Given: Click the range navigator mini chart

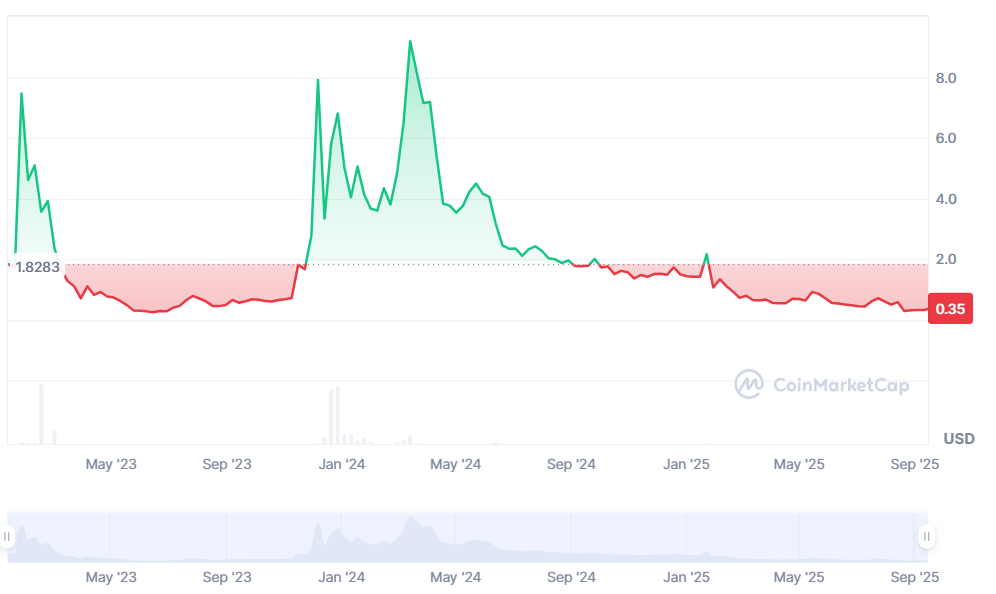Looking at the screenshot, I should pyautogui.click(x=468, y=537).
